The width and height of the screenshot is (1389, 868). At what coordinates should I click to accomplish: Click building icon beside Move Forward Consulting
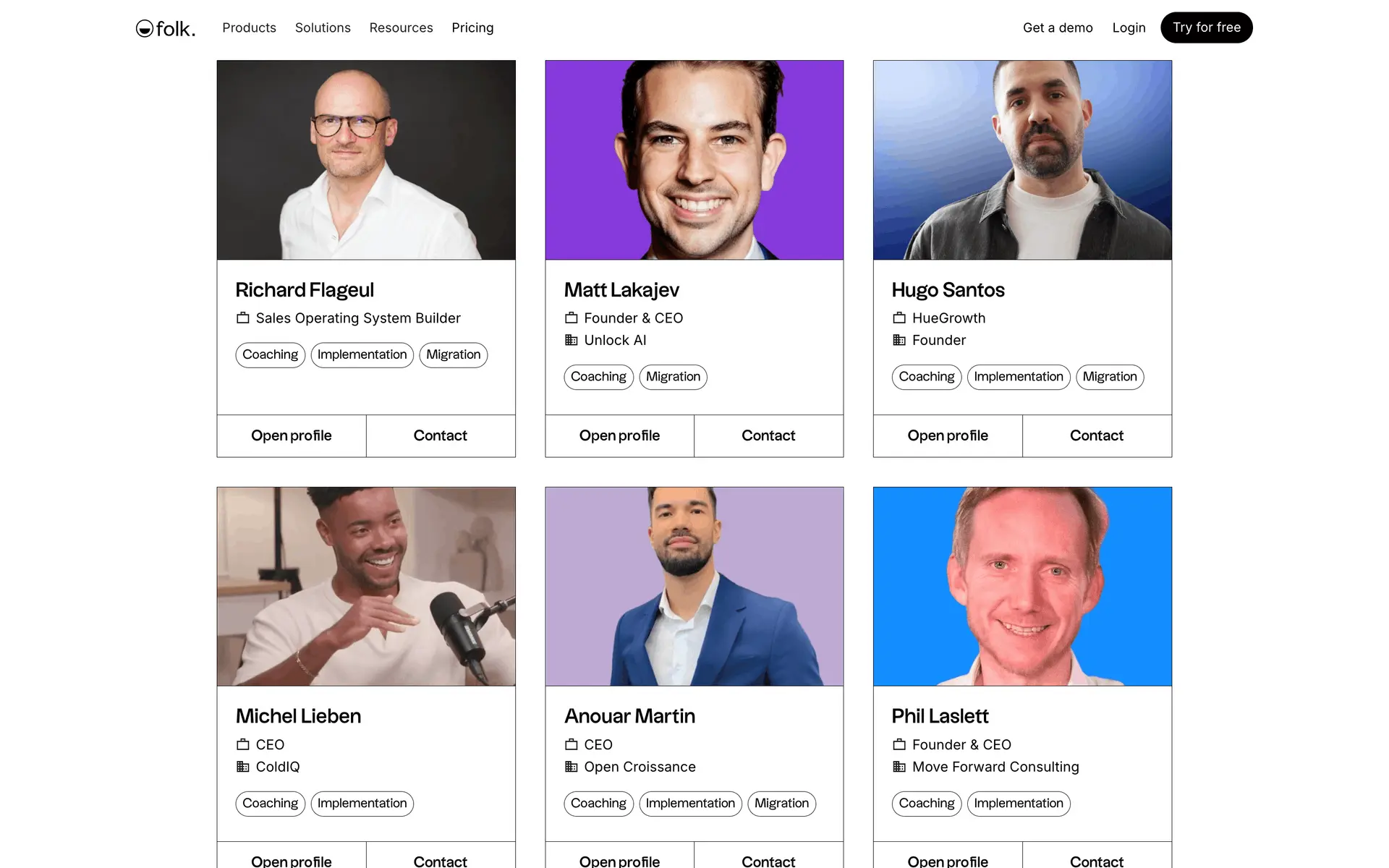[x=899, y=767]
